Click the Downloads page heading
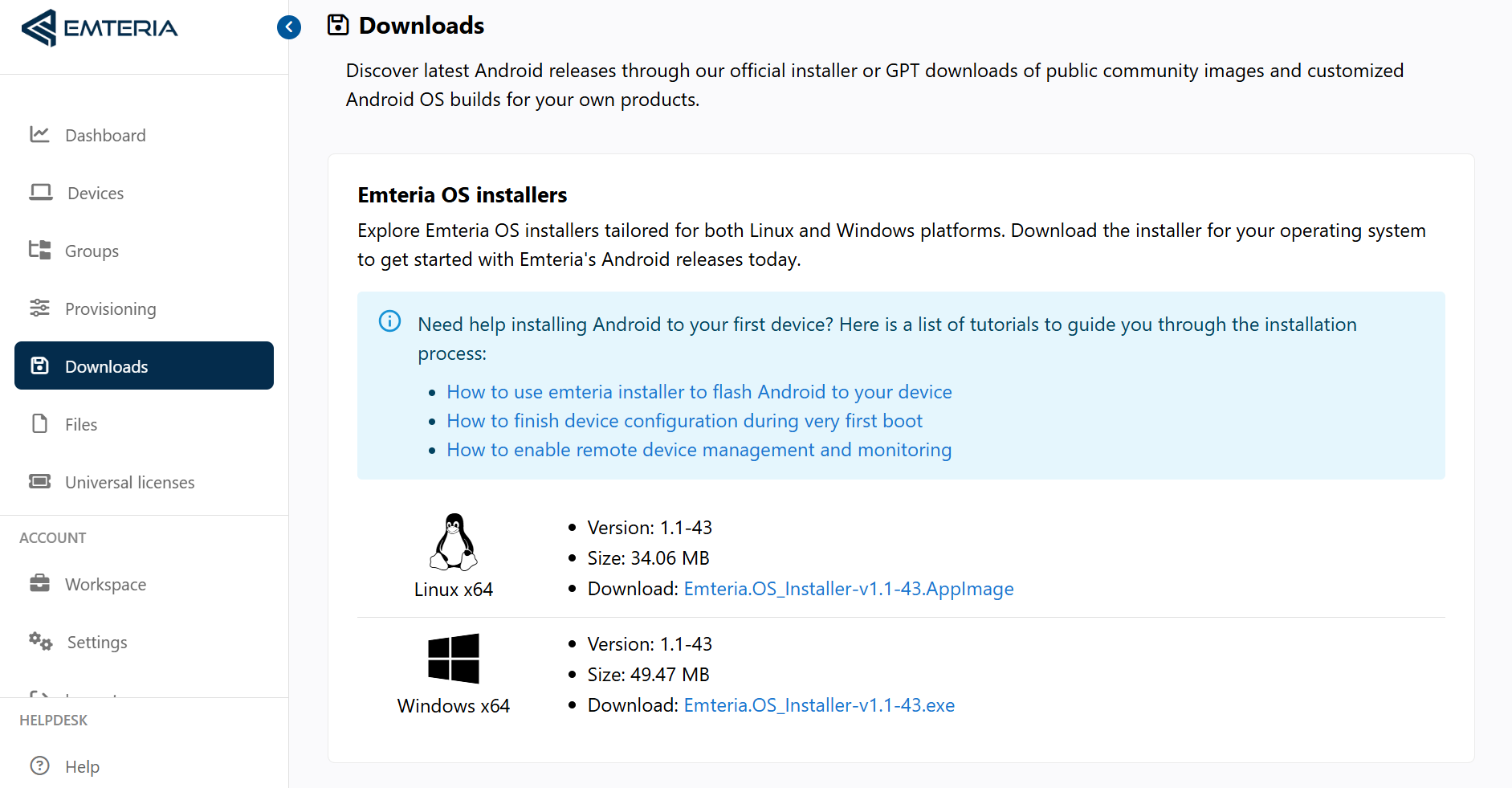The width and height of the screenshot is (1512, 788). click(x=422, y=26)
